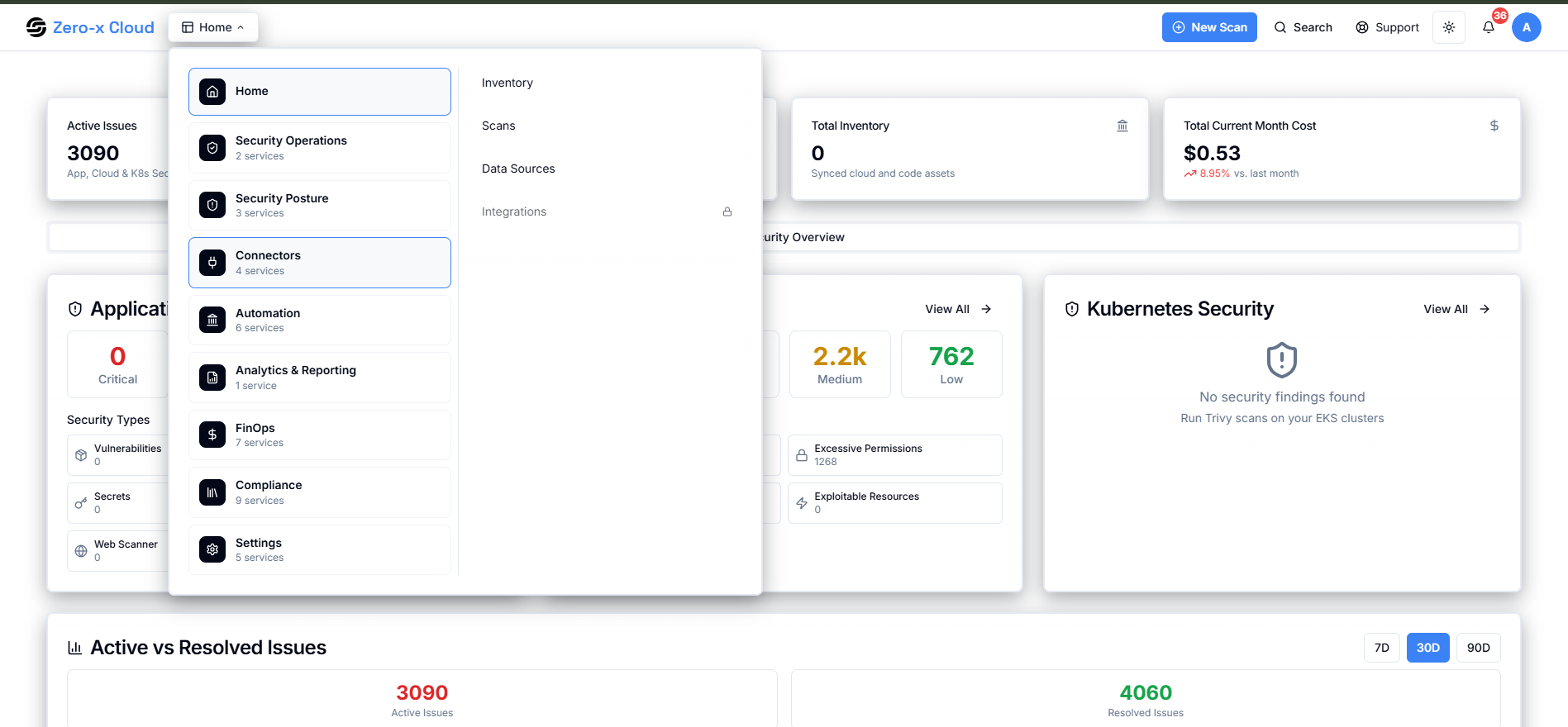Screen dimensions: 1568x727
Task: Click the FinOps dollar icon
Action: pos(212,435)
